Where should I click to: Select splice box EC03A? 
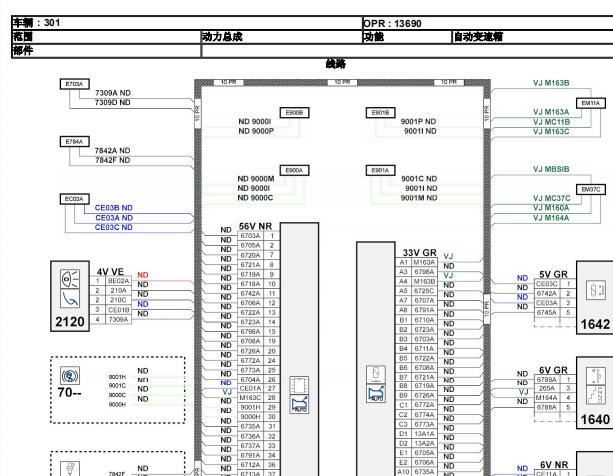75,199
